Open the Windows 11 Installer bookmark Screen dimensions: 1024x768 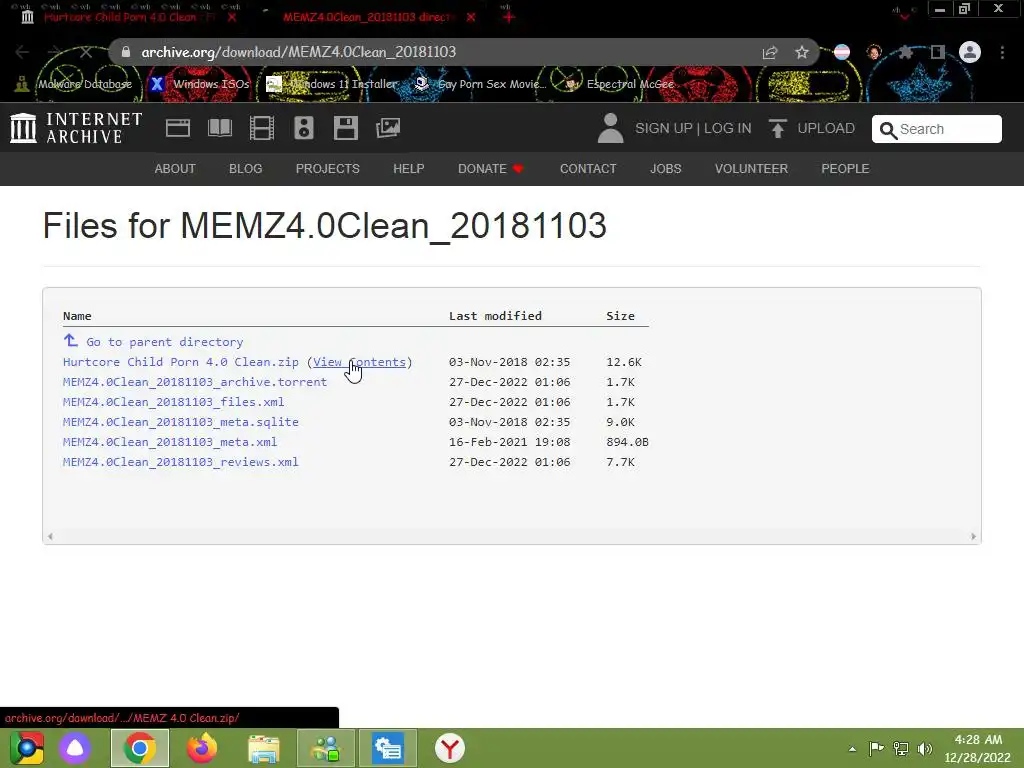332,84
